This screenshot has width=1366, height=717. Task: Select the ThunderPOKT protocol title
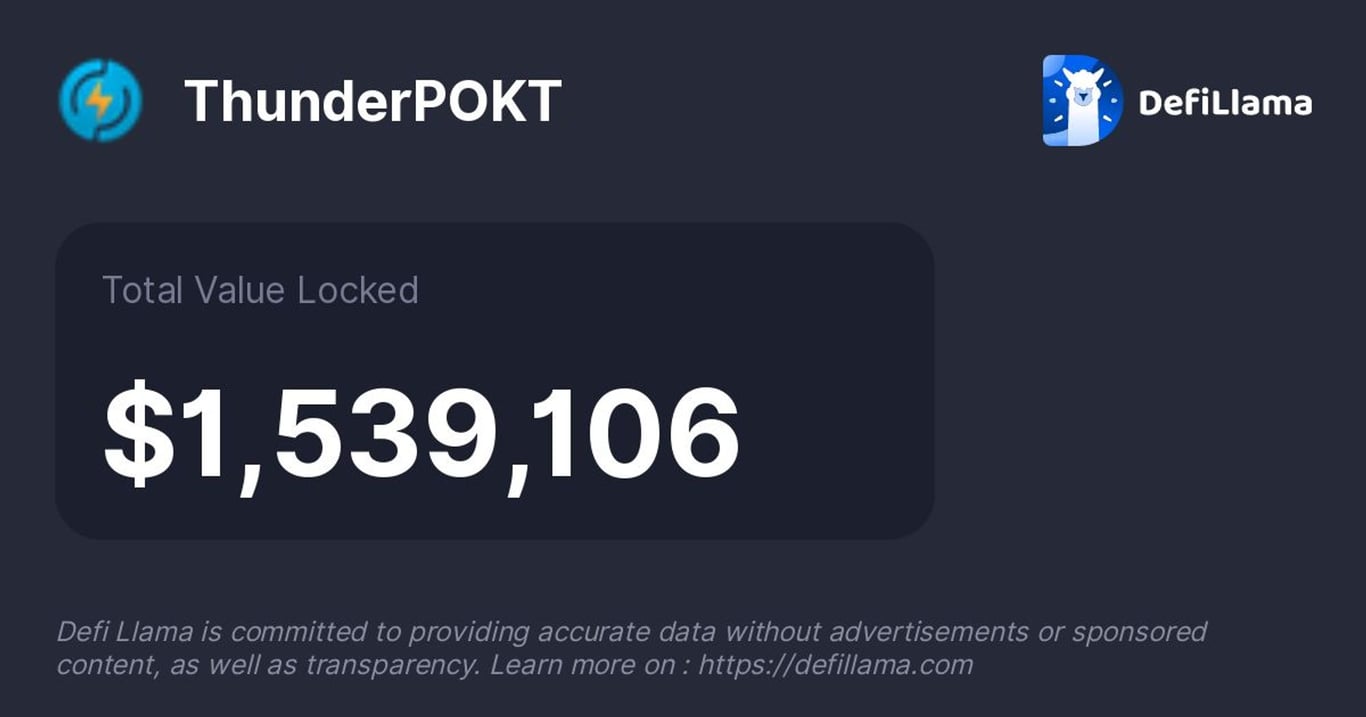372,101
